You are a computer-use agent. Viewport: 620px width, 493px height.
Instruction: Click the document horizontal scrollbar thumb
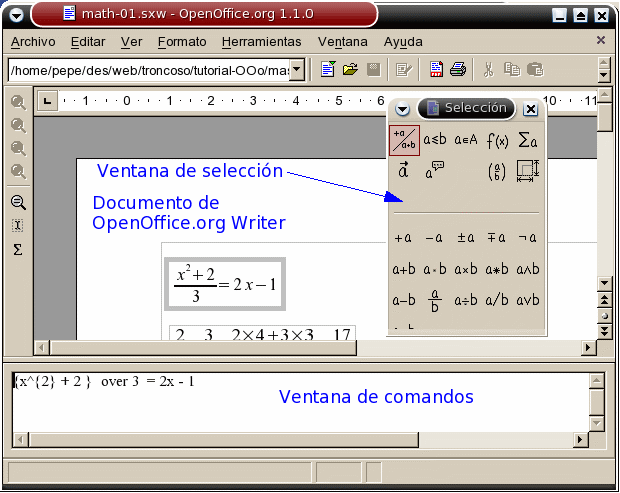[203, 348]
